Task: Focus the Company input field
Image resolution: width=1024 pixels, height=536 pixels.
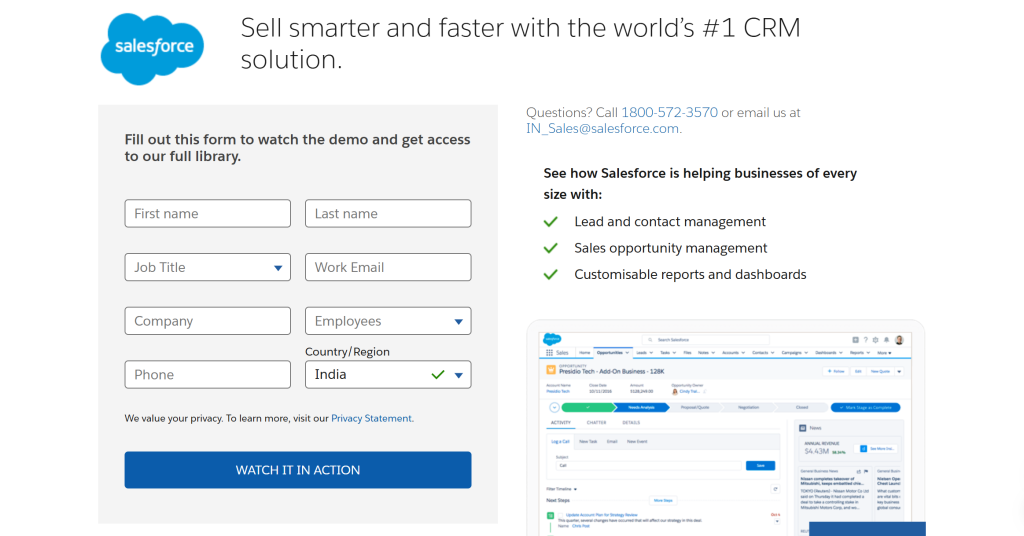Action: point(208,321)
